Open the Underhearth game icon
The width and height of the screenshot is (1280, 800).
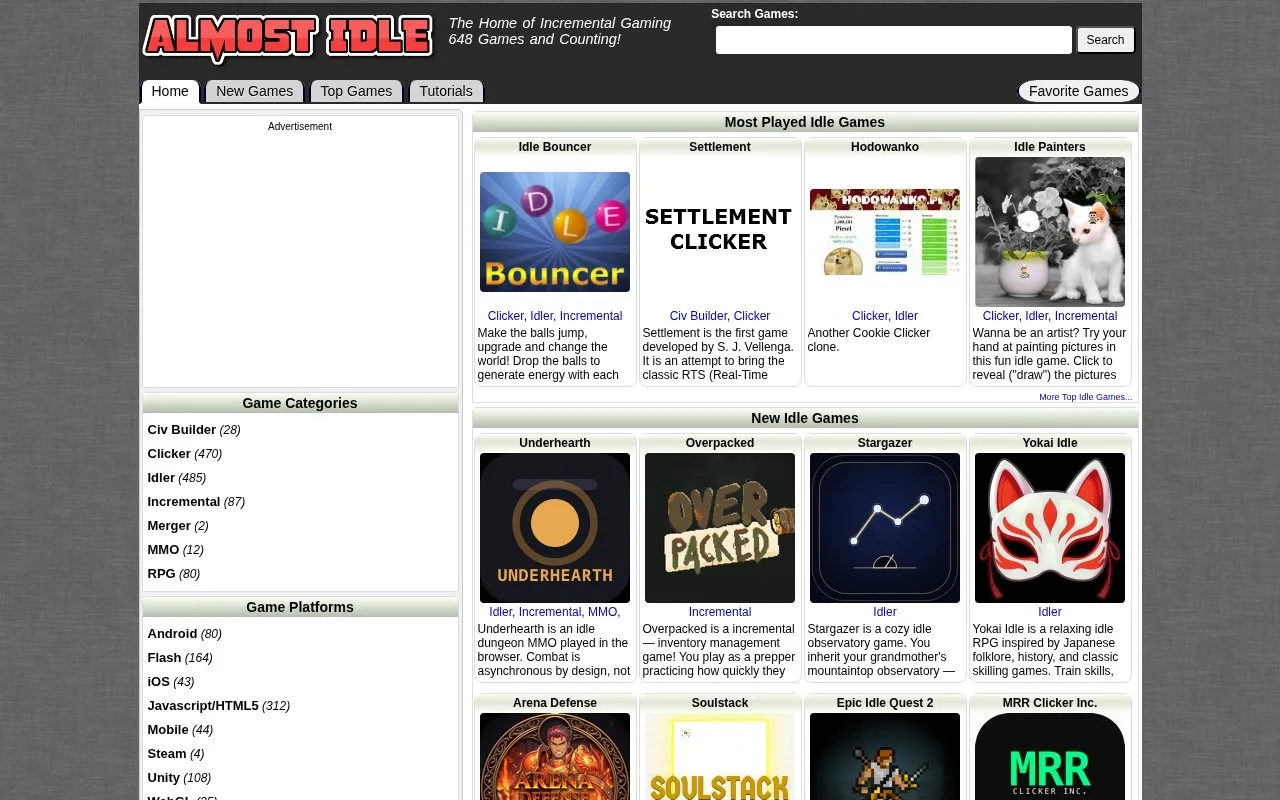(555, 528)
